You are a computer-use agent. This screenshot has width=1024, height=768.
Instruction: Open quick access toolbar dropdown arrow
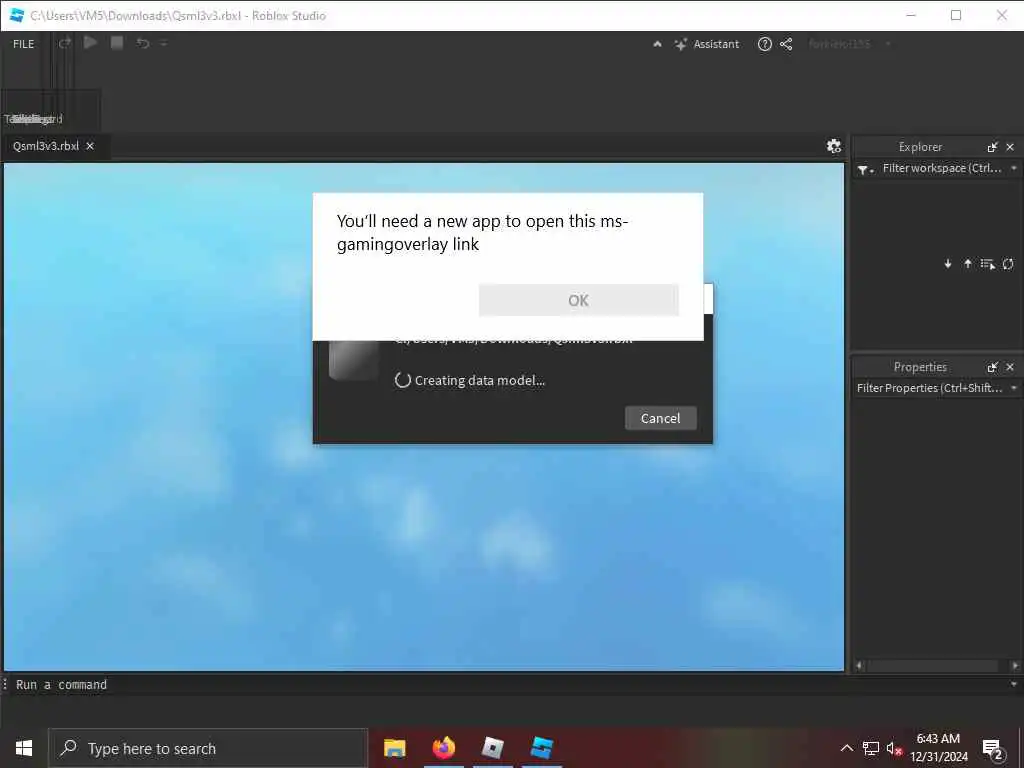[x=163, y=44]
